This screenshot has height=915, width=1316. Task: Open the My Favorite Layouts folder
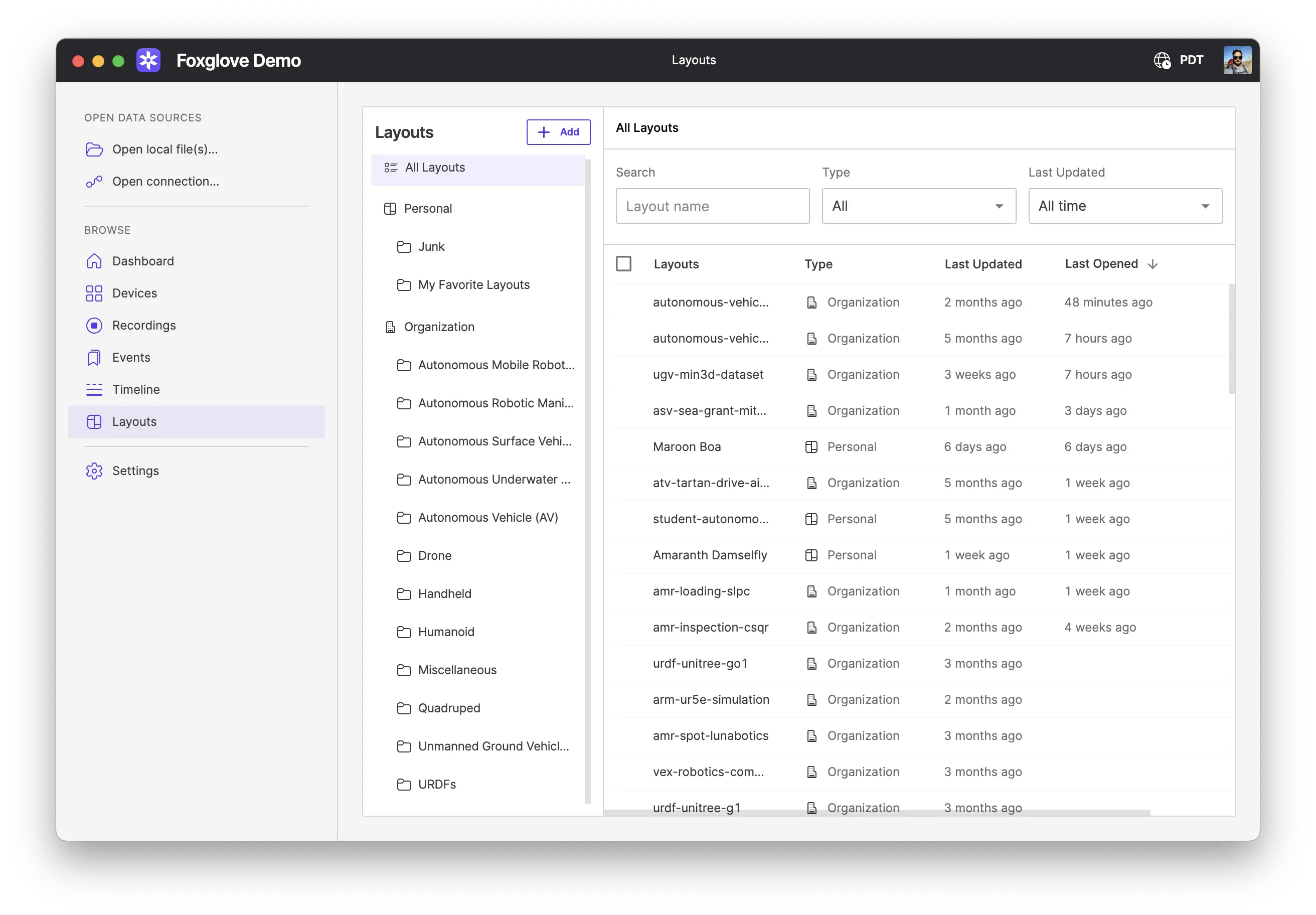[473, 284]
